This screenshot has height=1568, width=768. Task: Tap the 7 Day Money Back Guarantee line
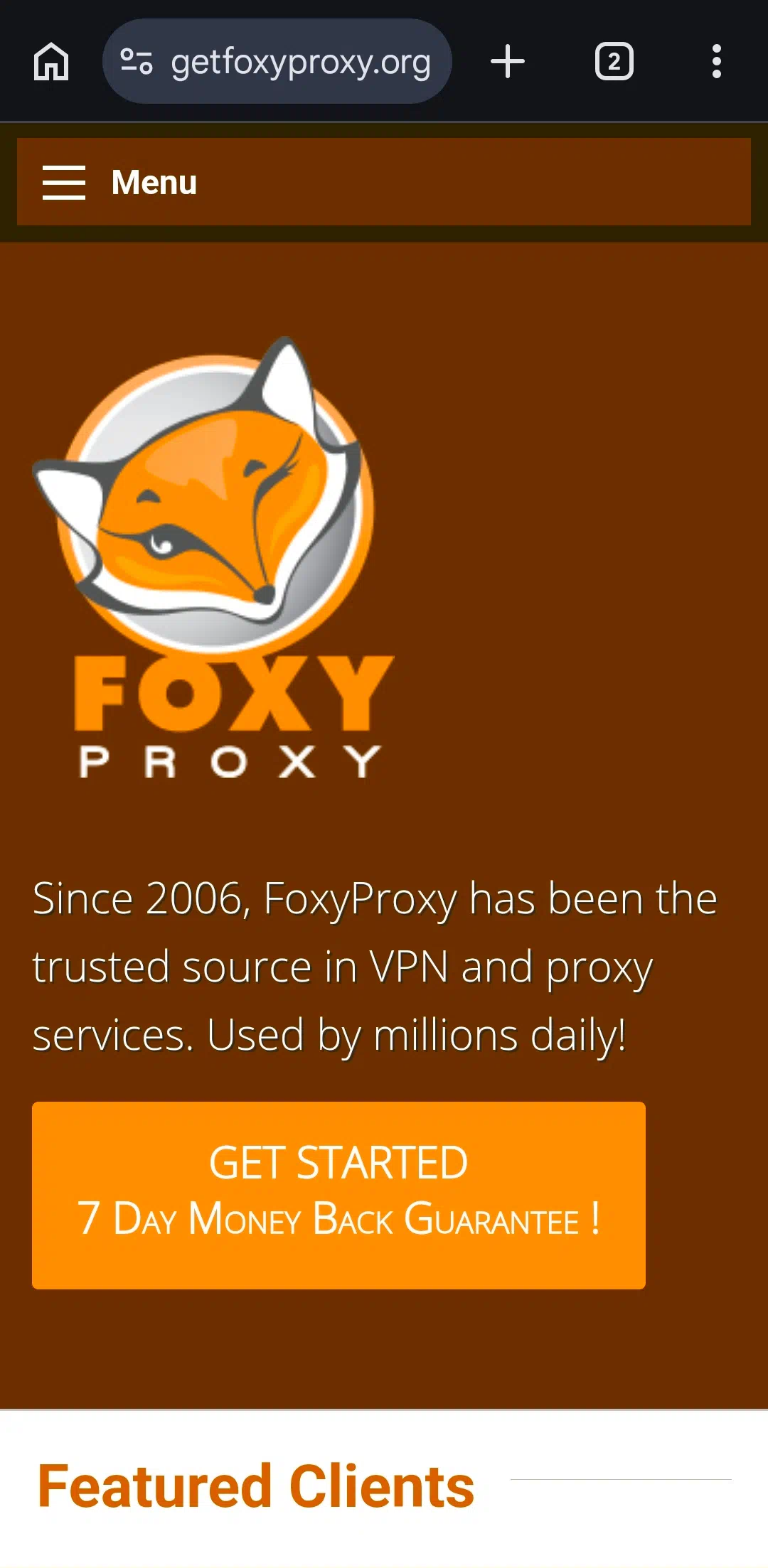(x=338, y=1218)
